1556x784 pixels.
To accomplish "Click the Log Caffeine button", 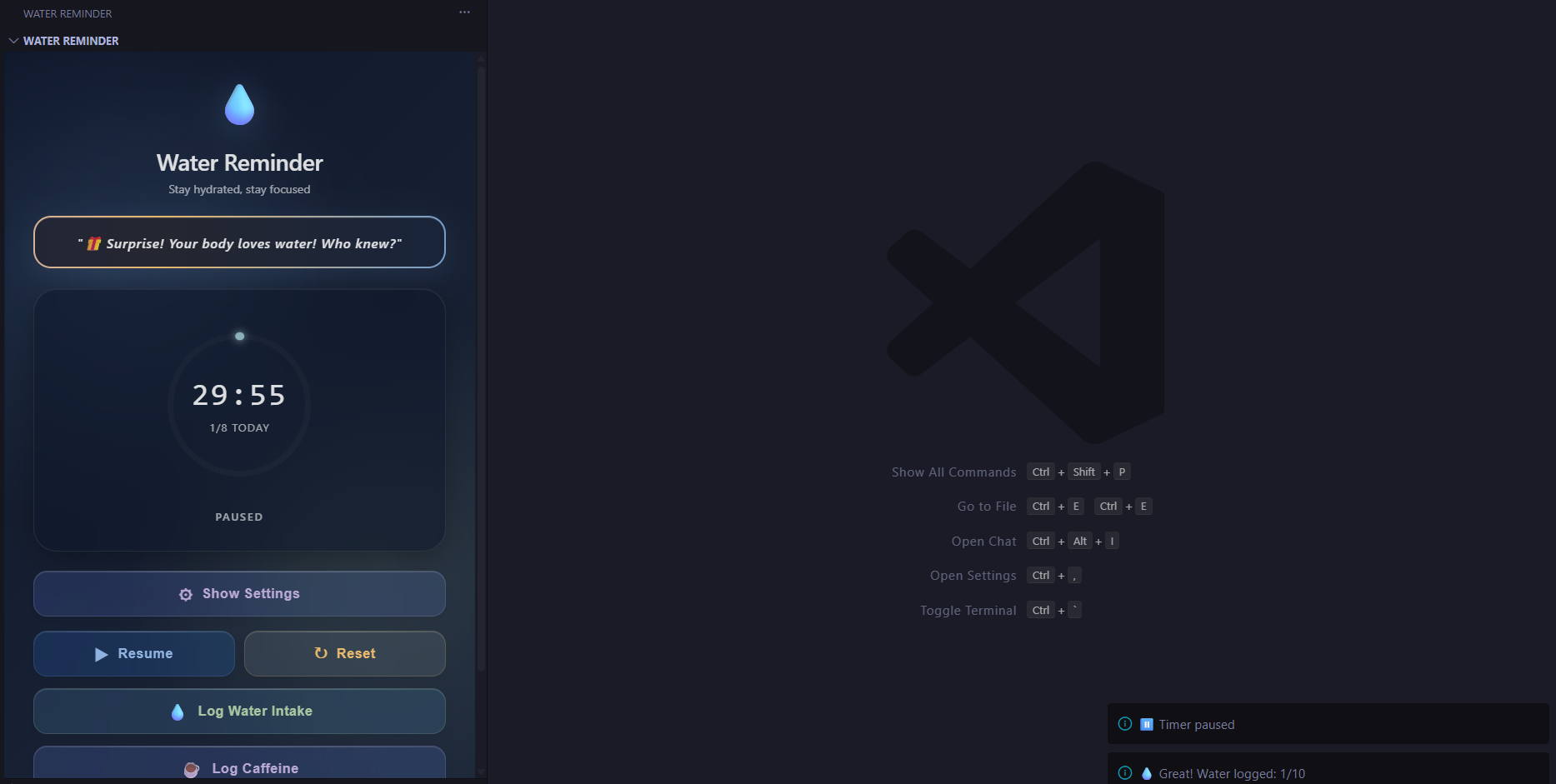I will coord(239,763).
